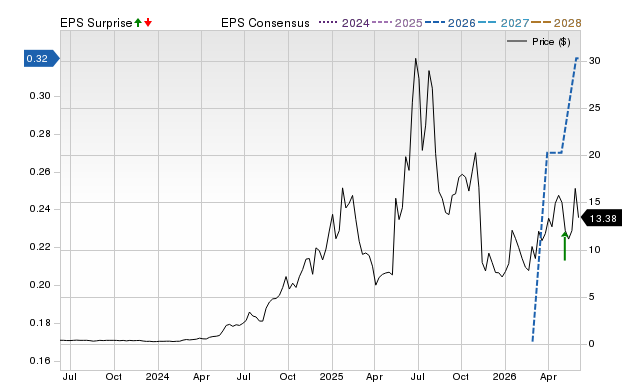Click the black 13.38 price tag
The height and width of the screenshot is (382, 640).
click(601, 218)
